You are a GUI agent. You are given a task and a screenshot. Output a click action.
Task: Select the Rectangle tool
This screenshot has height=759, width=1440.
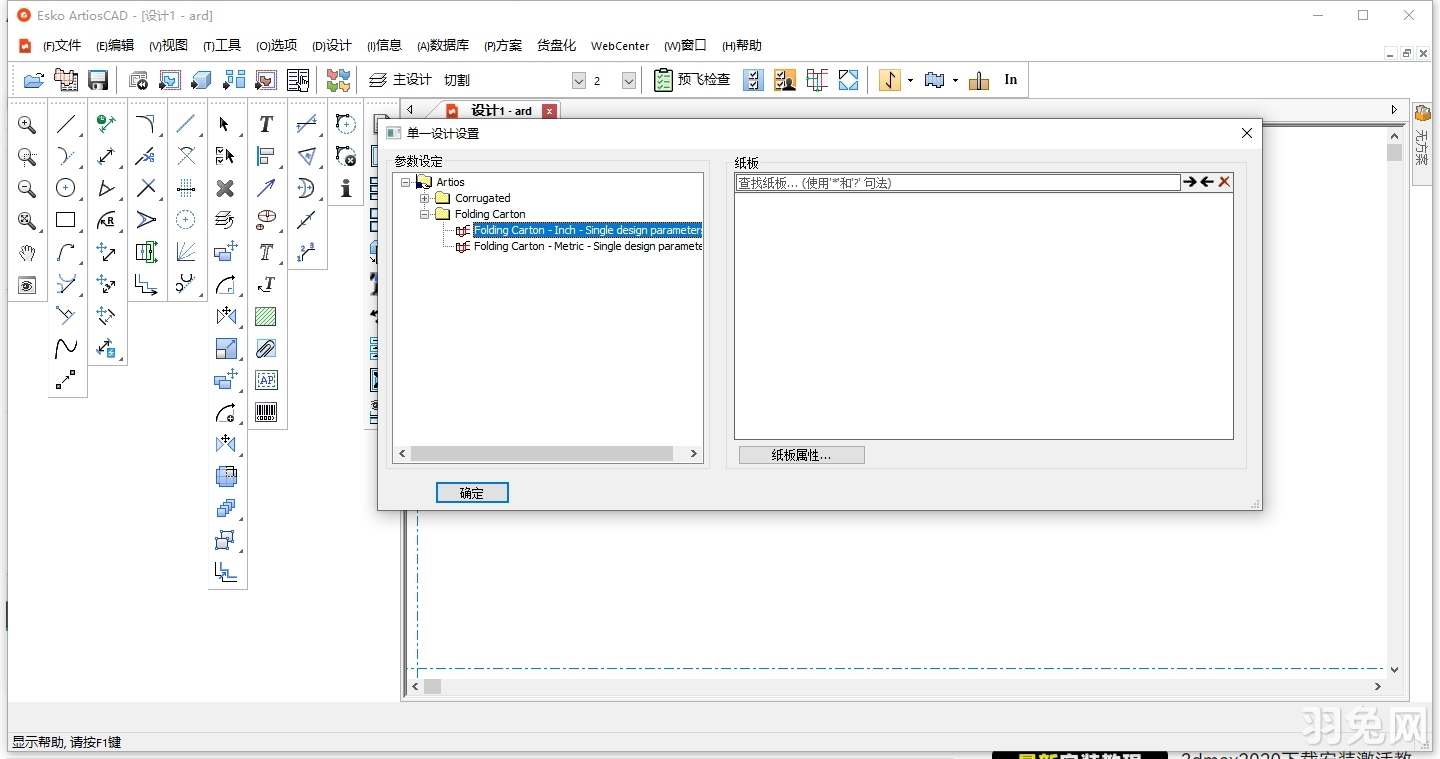click(x=67, y=221)
